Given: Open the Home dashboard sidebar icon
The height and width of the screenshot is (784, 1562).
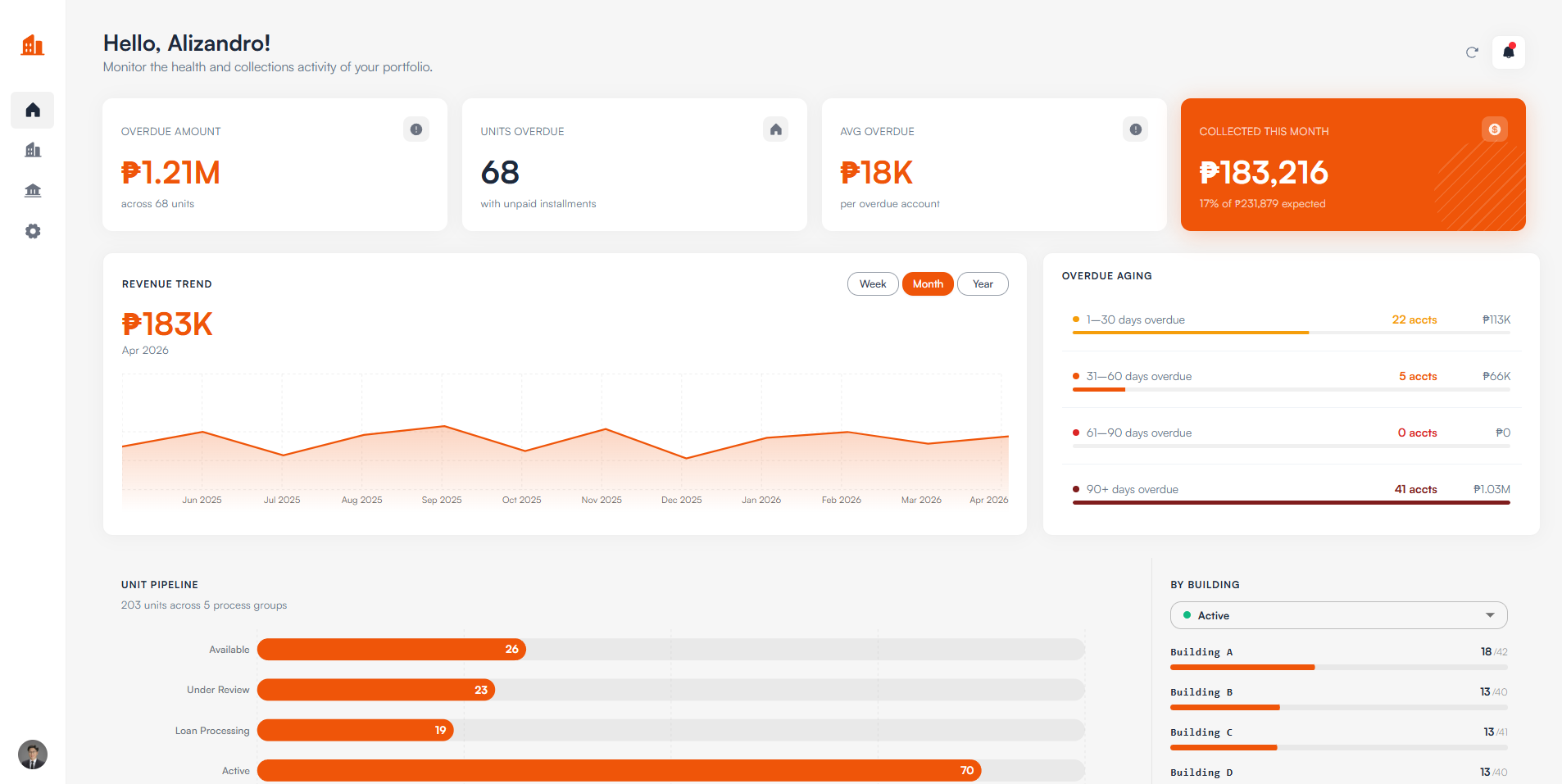Looking at the screenshot, I should [x=33, y=110].
